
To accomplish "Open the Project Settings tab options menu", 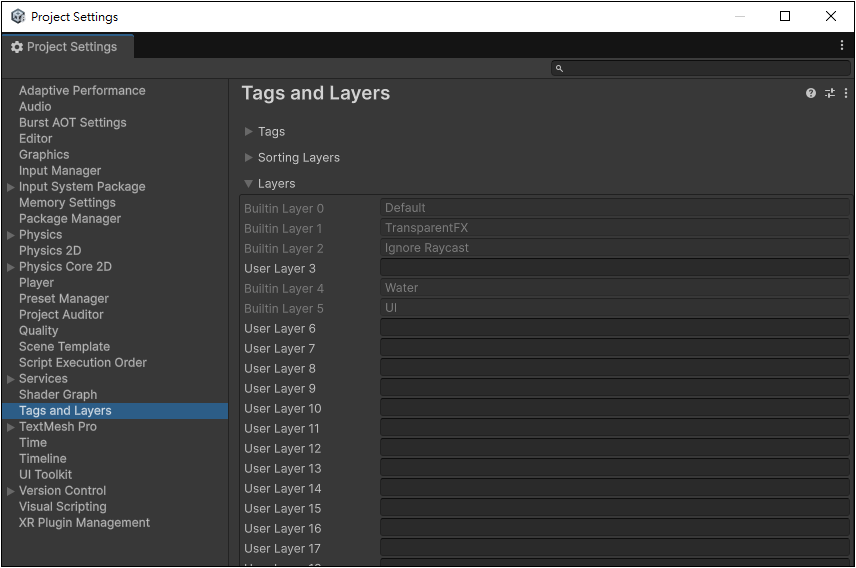I will [841, 45].
